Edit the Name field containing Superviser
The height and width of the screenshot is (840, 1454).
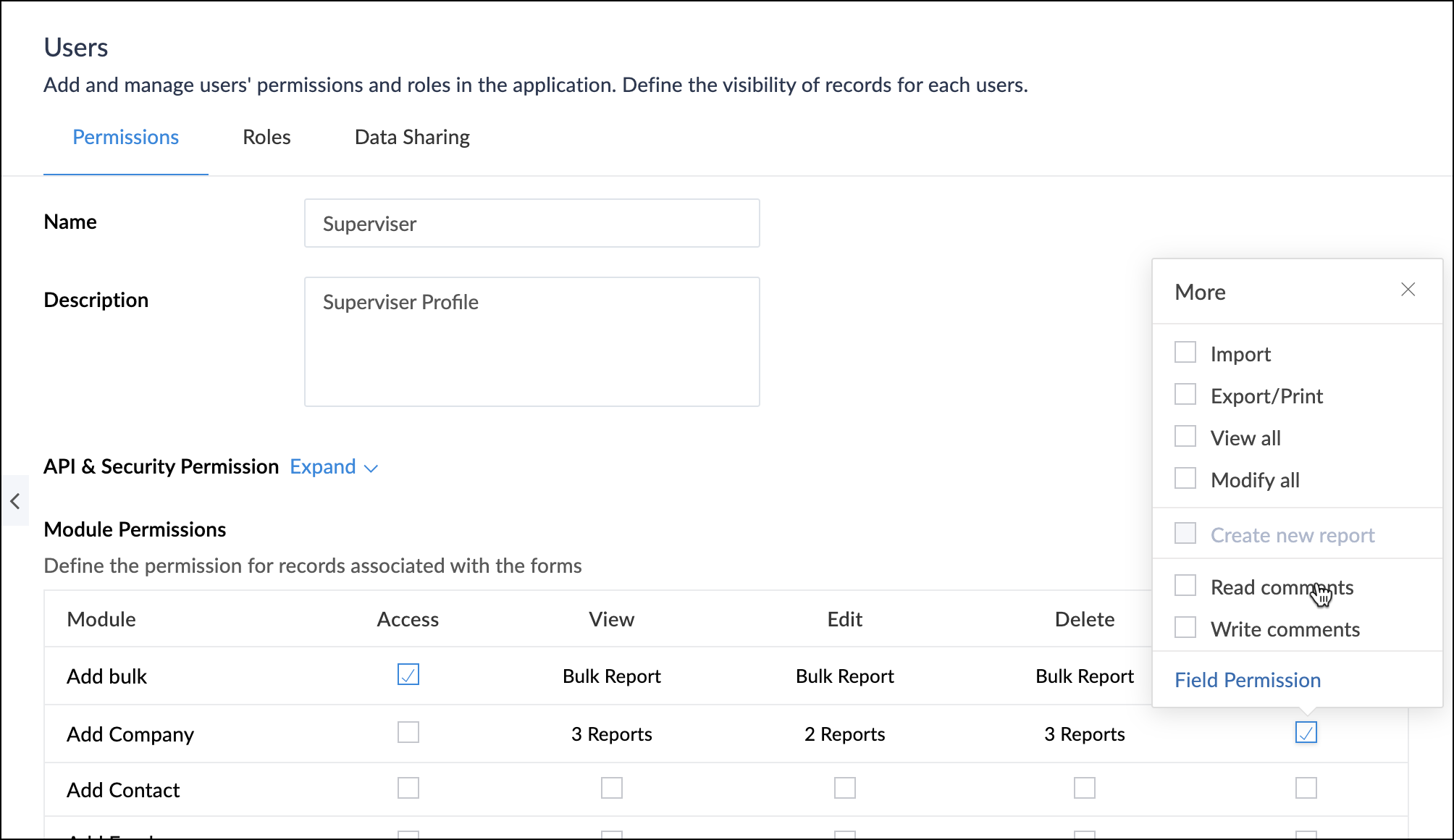coord(531,223)
